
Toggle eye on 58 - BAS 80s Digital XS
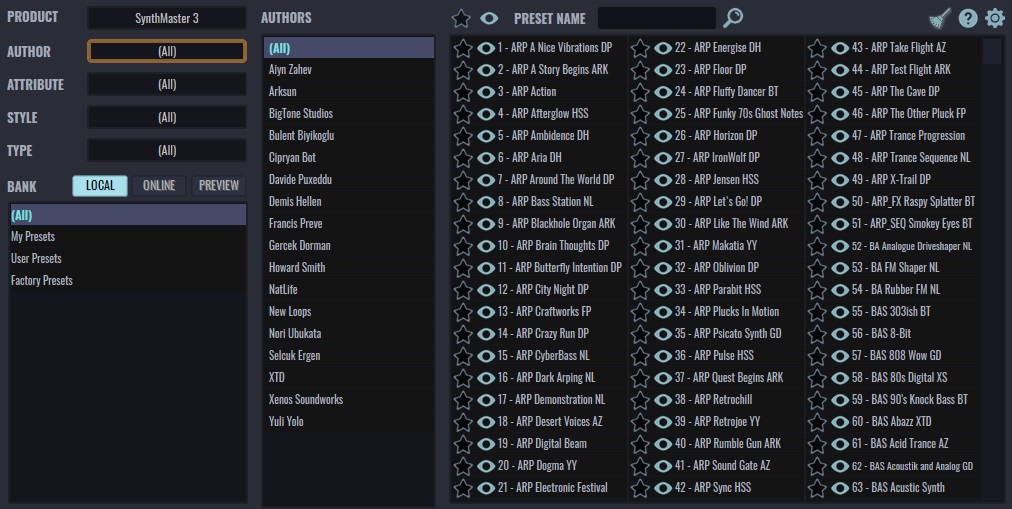tap(840, 378)
